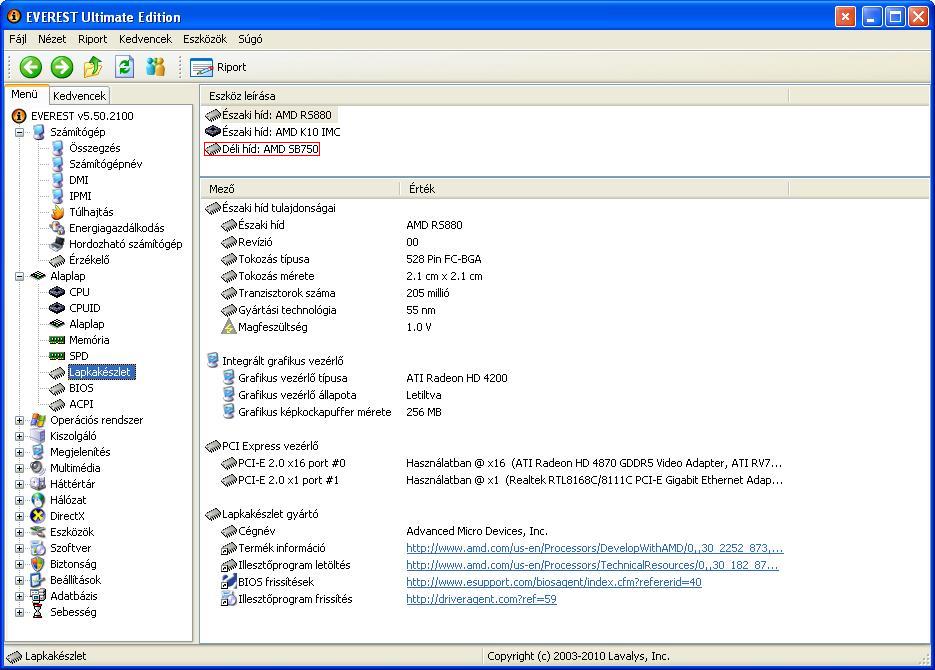Select the Túlhajtás flame icon
Image resolution: width=935 pixels, height=670 pixels.
click(57, 212)
